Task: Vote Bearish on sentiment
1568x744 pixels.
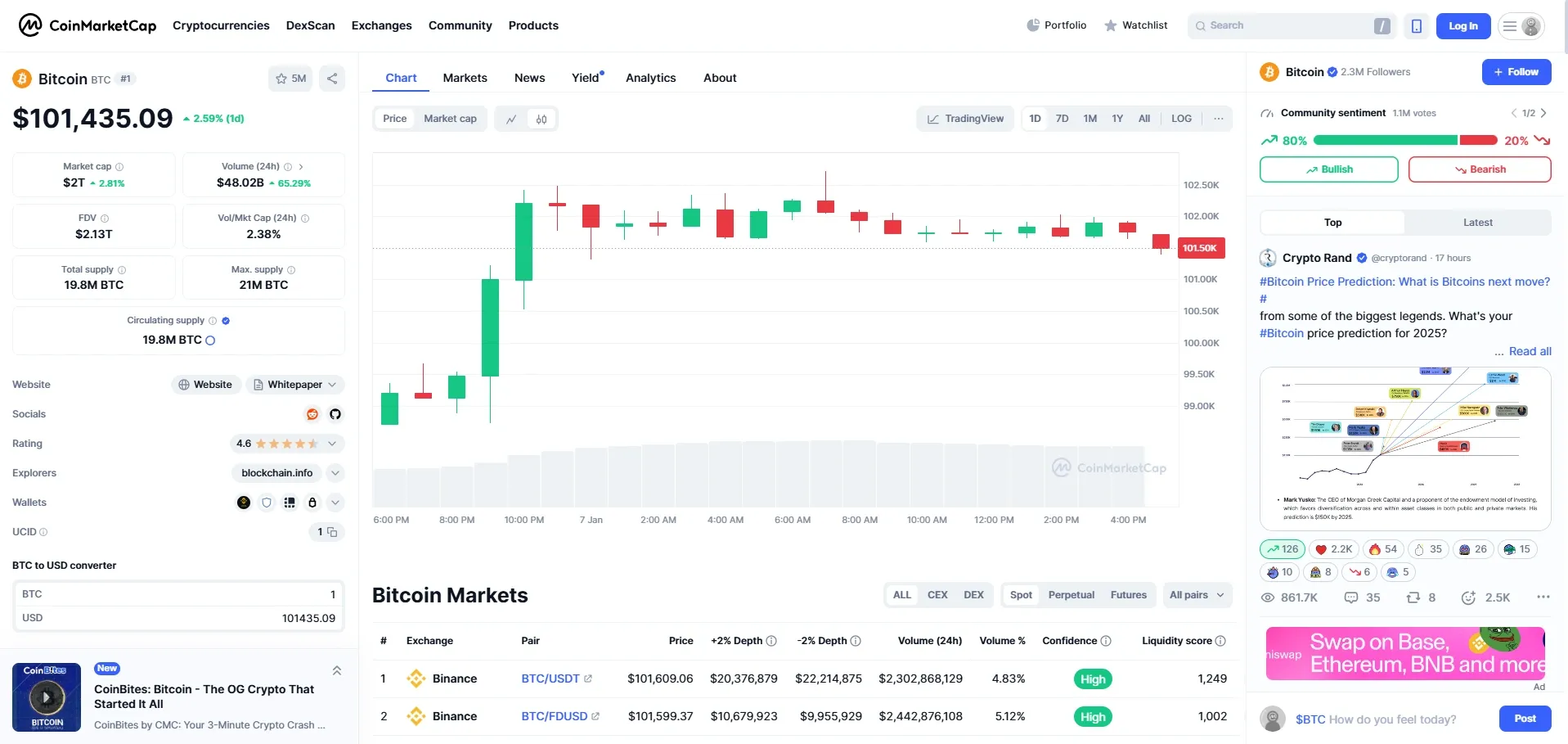Action: click(1480, 169)
